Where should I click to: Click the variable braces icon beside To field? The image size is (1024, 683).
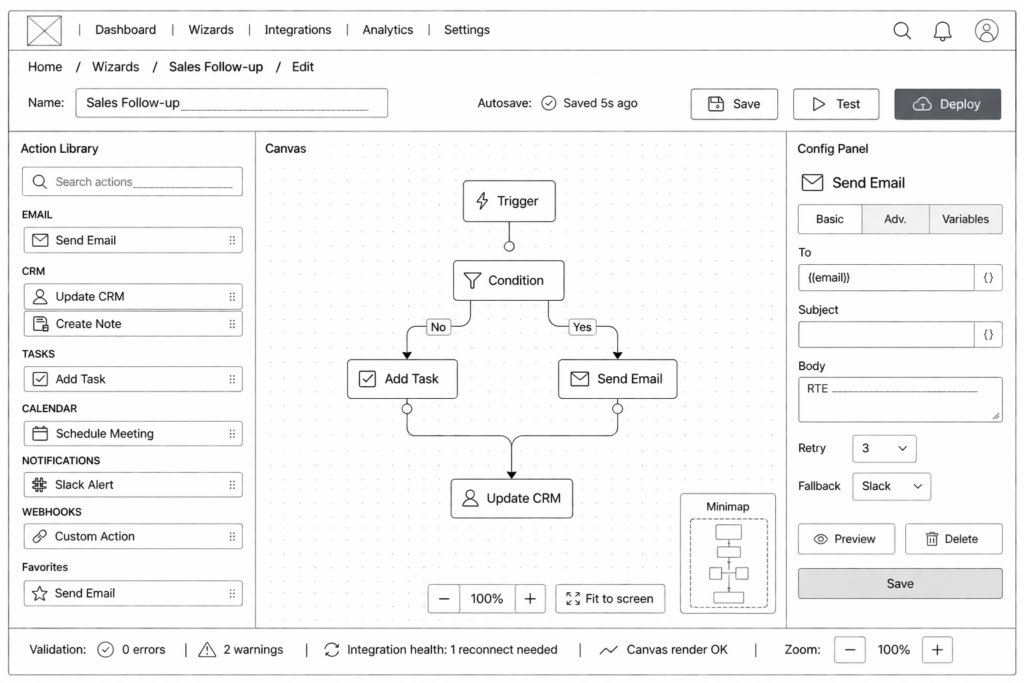[x=988, y=278]
